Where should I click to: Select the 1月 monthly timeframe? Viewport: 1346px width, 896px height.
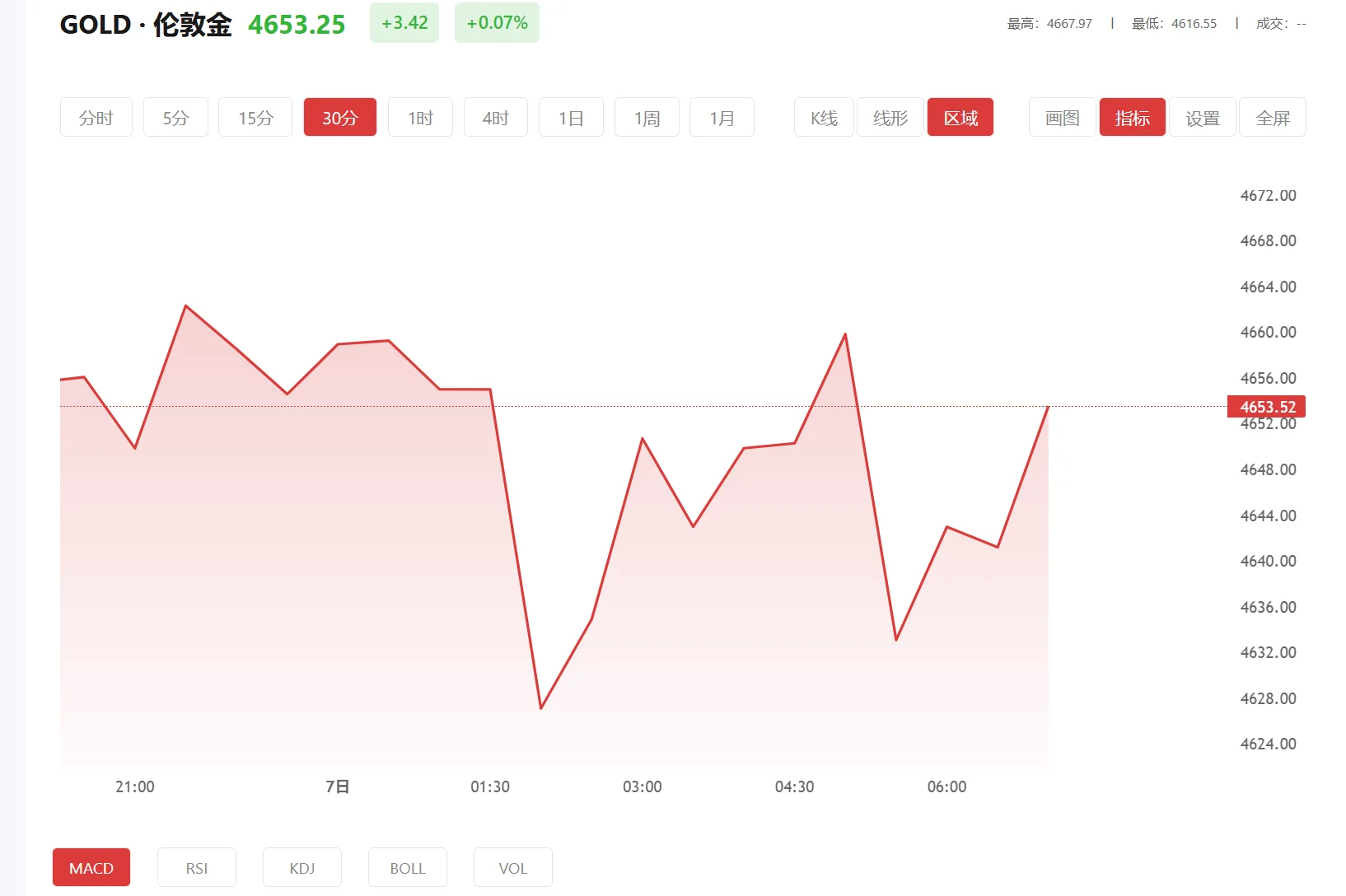point(722,117)
